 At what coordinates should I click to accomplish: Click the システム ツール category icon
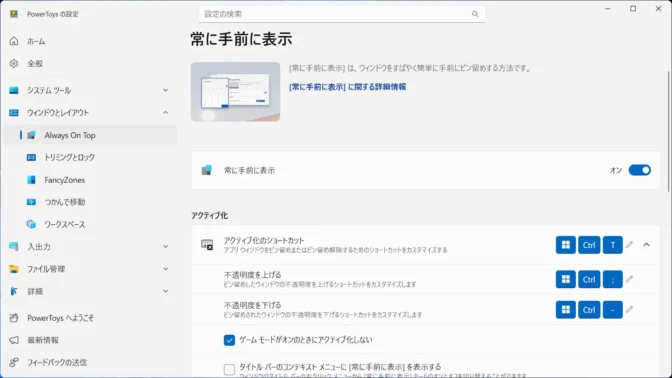[14, 90]
